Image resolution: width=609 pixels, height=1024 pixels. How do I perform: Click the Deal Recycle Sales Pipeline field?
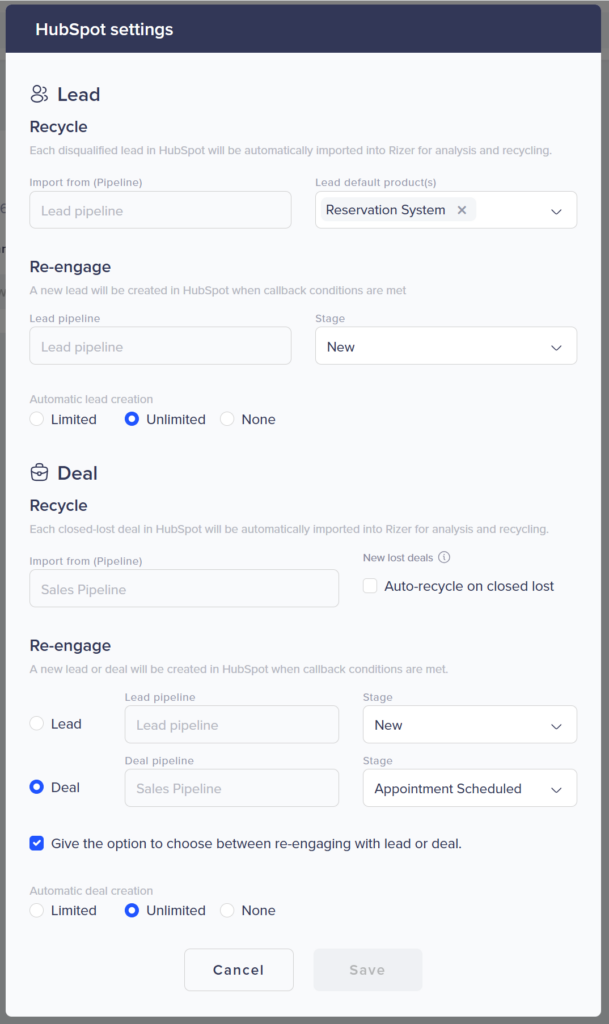(x=184, y=589)
